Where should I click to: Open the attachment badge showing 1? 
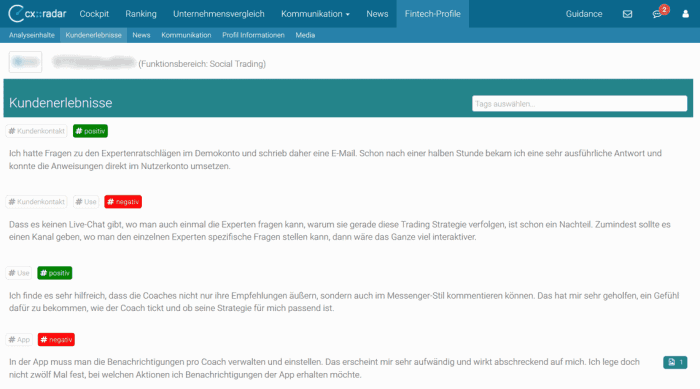(x=675, y=362)
